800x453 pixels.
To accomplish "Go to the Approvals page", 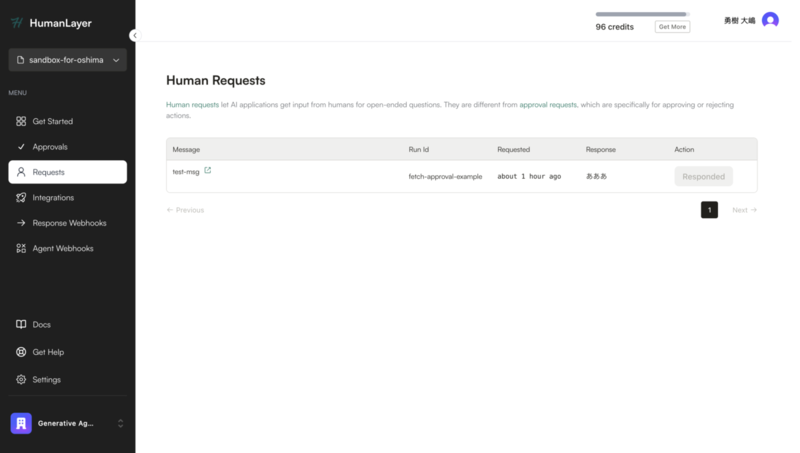I will (x=67, y=147).
